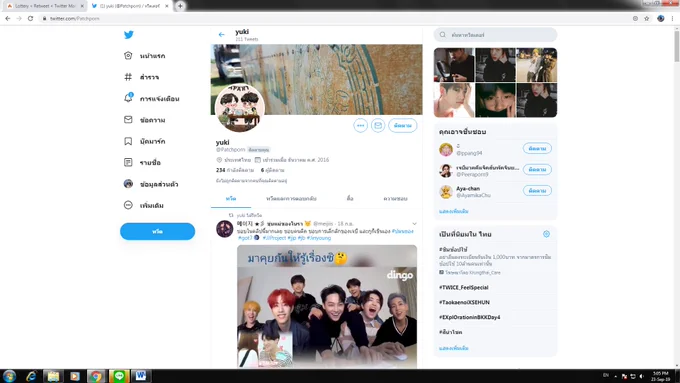Viewport: 680px width, 383px height.
Task: Click Show more under who to follow
Action: 454,211
